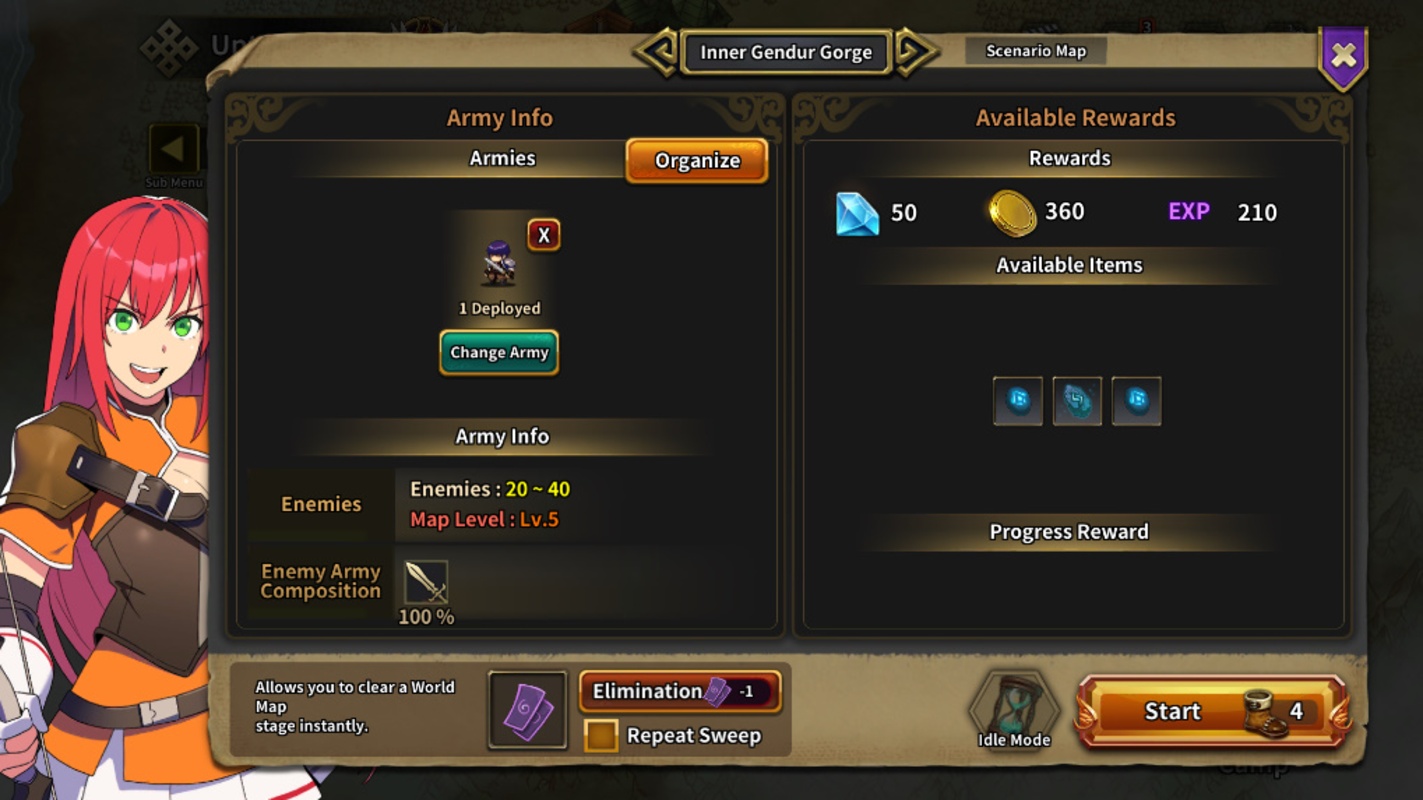
Task: Enable the Repeat Sweep checkbox
Action: click(601, 736)
